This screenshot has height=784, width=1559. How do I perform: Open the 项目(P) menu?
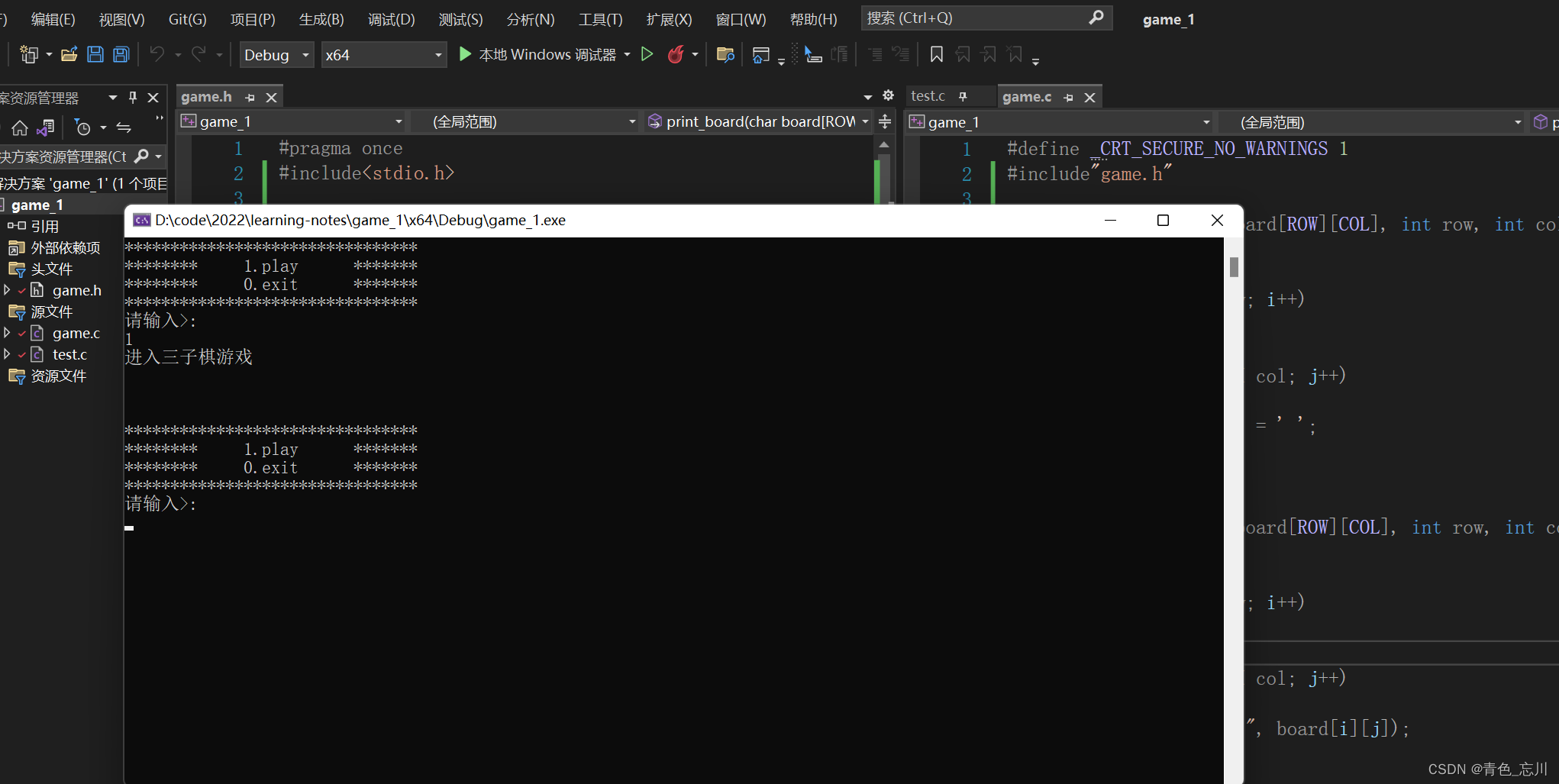[253, 19]
